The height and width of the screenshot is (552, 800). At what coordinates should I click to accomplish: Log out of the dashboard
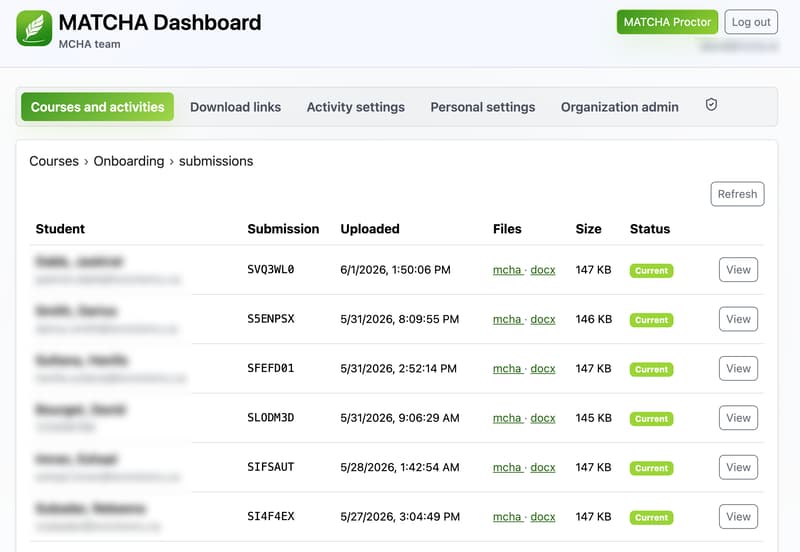coord(751,22)
